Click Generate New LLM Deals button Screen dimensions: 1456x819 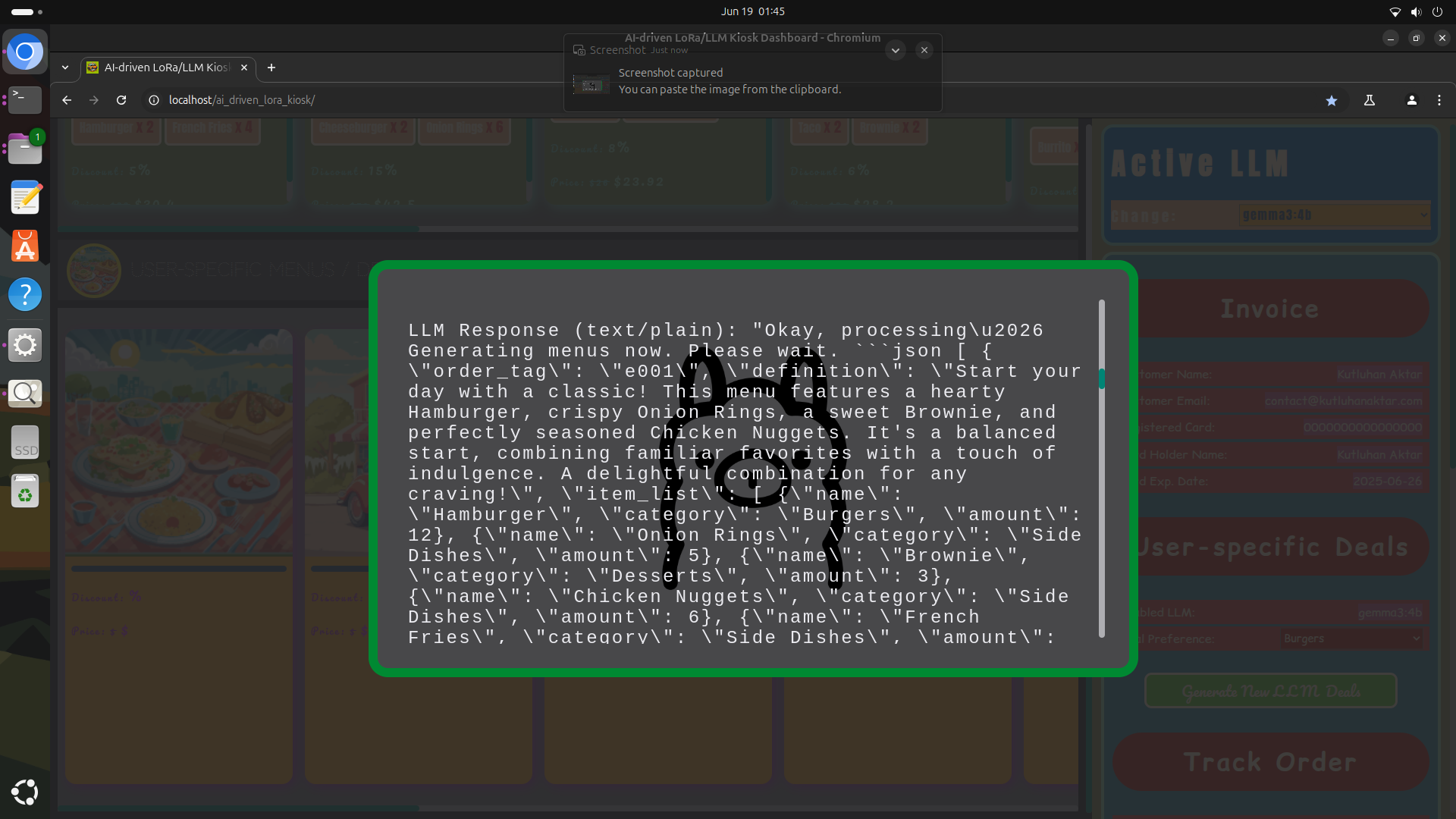[1270, 691]
